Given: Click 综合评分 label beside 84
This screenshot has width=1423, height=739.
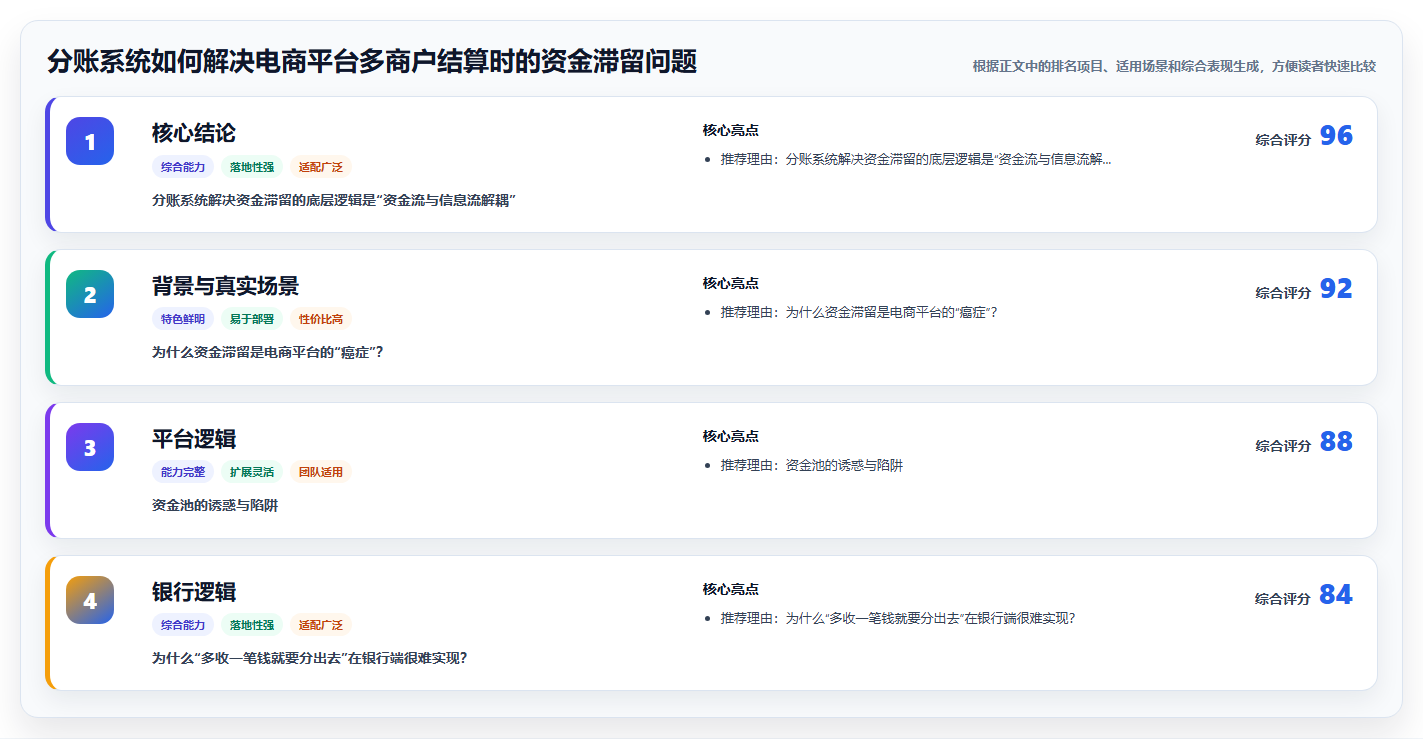Looking at the screenshot, I should click(x=1283, y=599).
